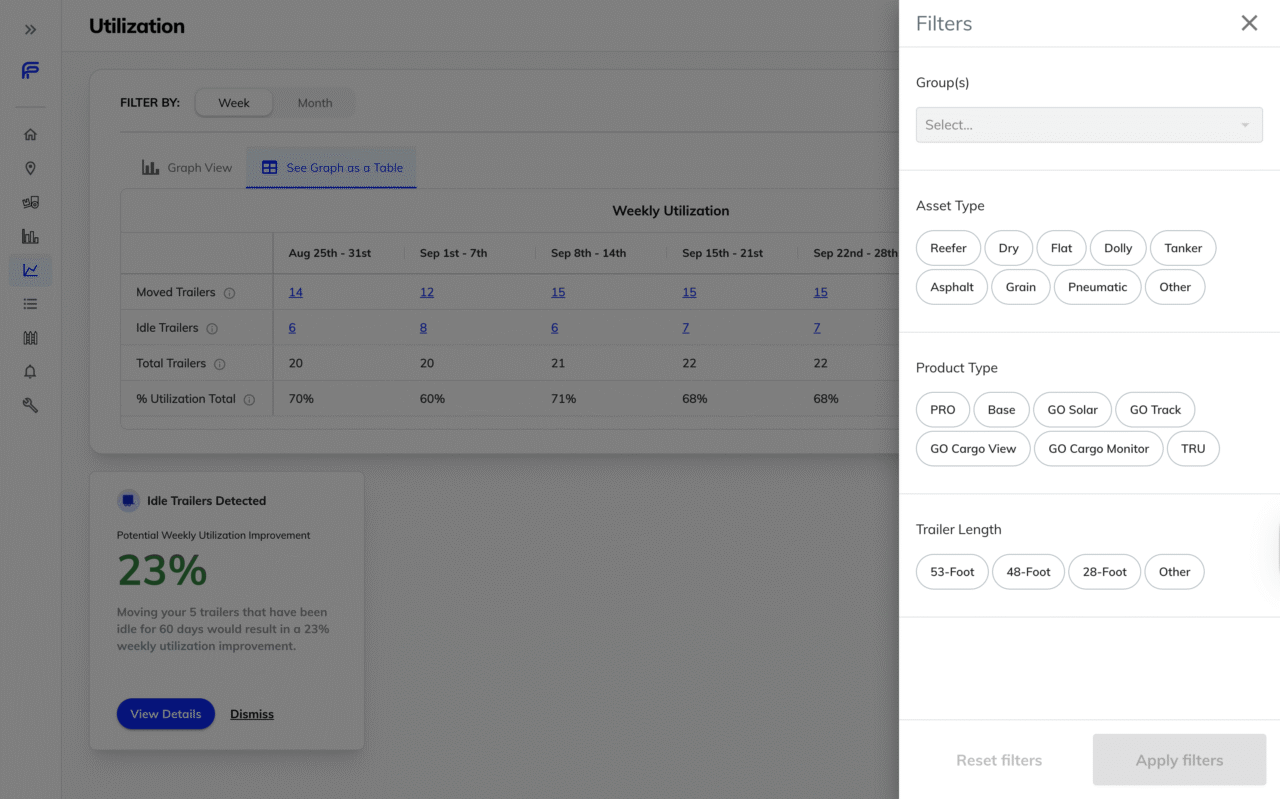The image size is (1280, 799).
Task: Switch to Graph View tab
Action: pos(187,168)
